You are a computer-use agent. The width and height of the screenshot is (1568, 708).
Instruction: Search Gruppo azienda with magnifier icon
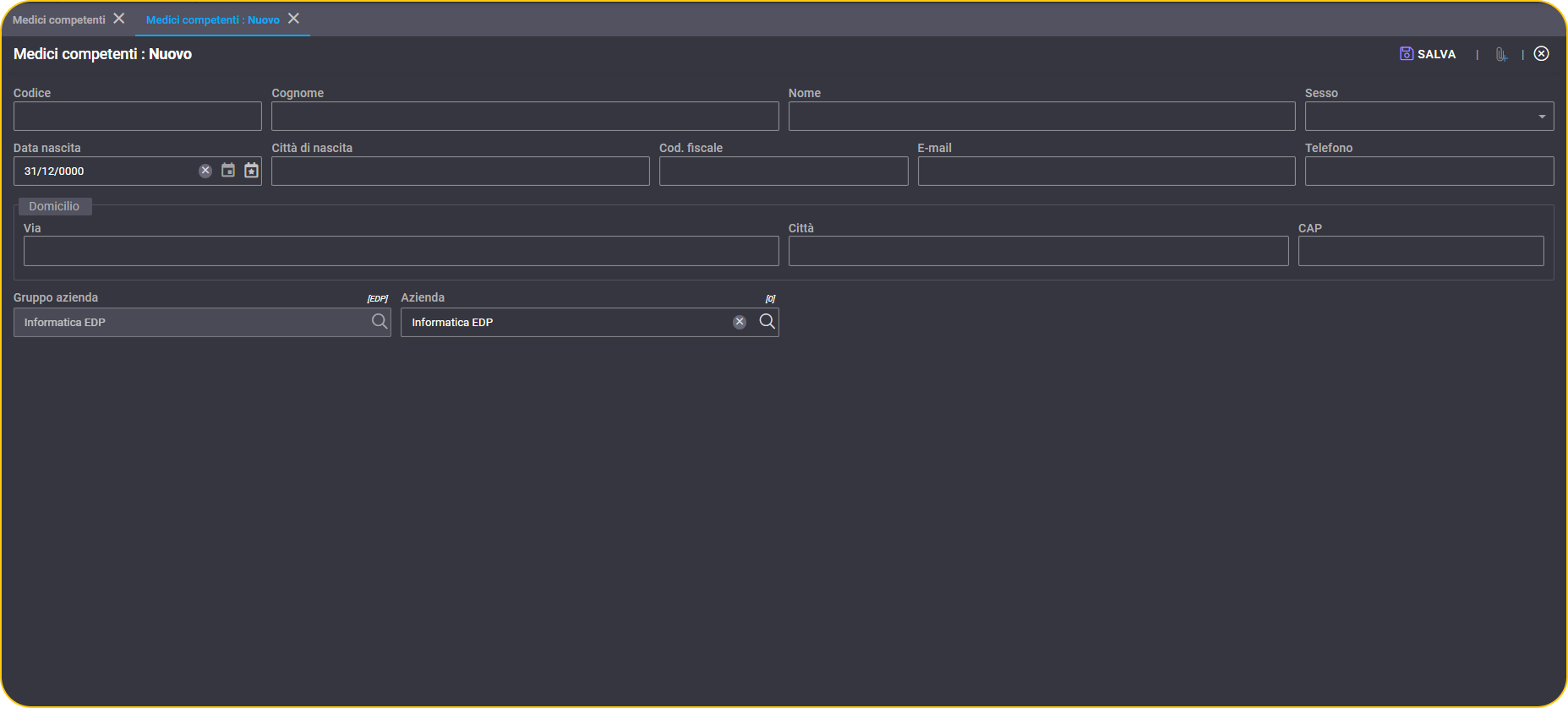pyautogui.click(x=380, y=322)
